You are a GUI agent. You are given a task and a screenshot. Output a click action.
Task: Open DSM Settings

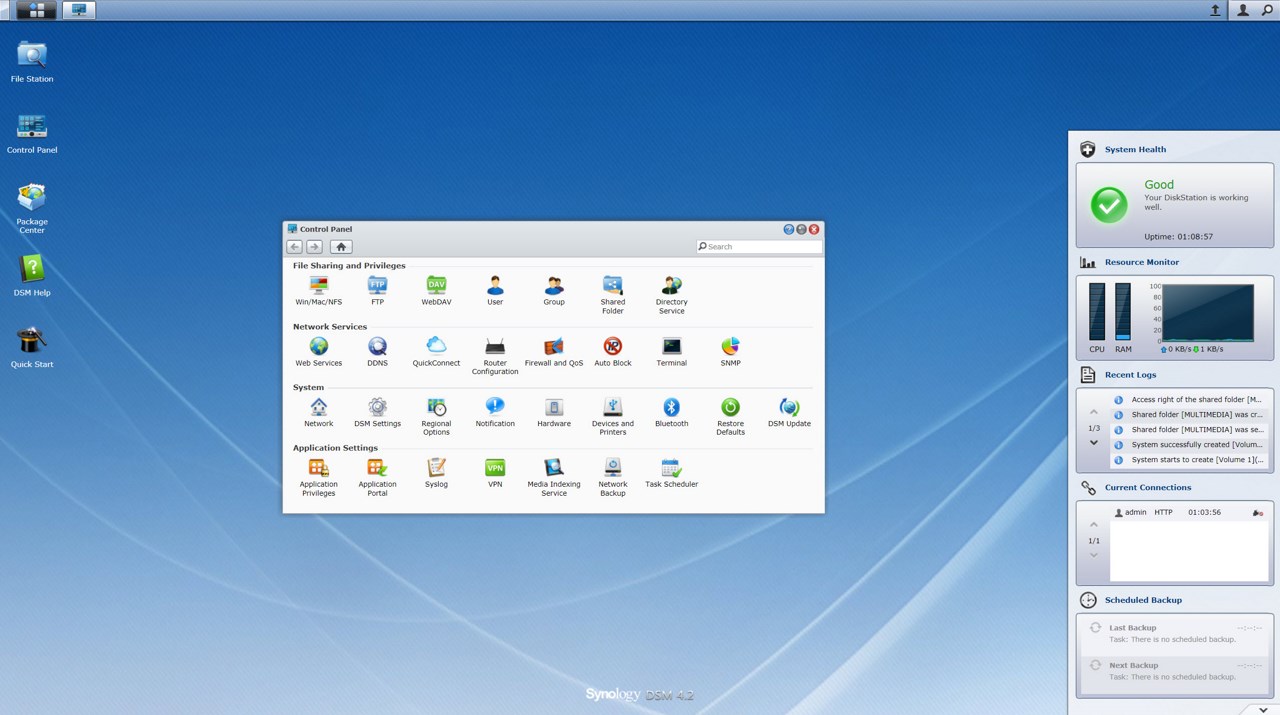coord(377,412)
